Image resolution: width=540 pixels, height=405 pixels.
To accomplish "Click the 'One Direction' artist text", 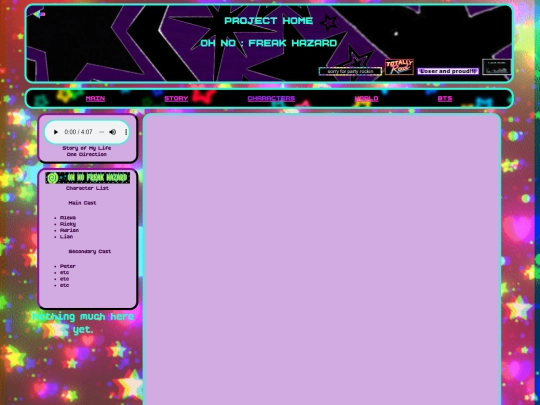I will coord(87,154).
